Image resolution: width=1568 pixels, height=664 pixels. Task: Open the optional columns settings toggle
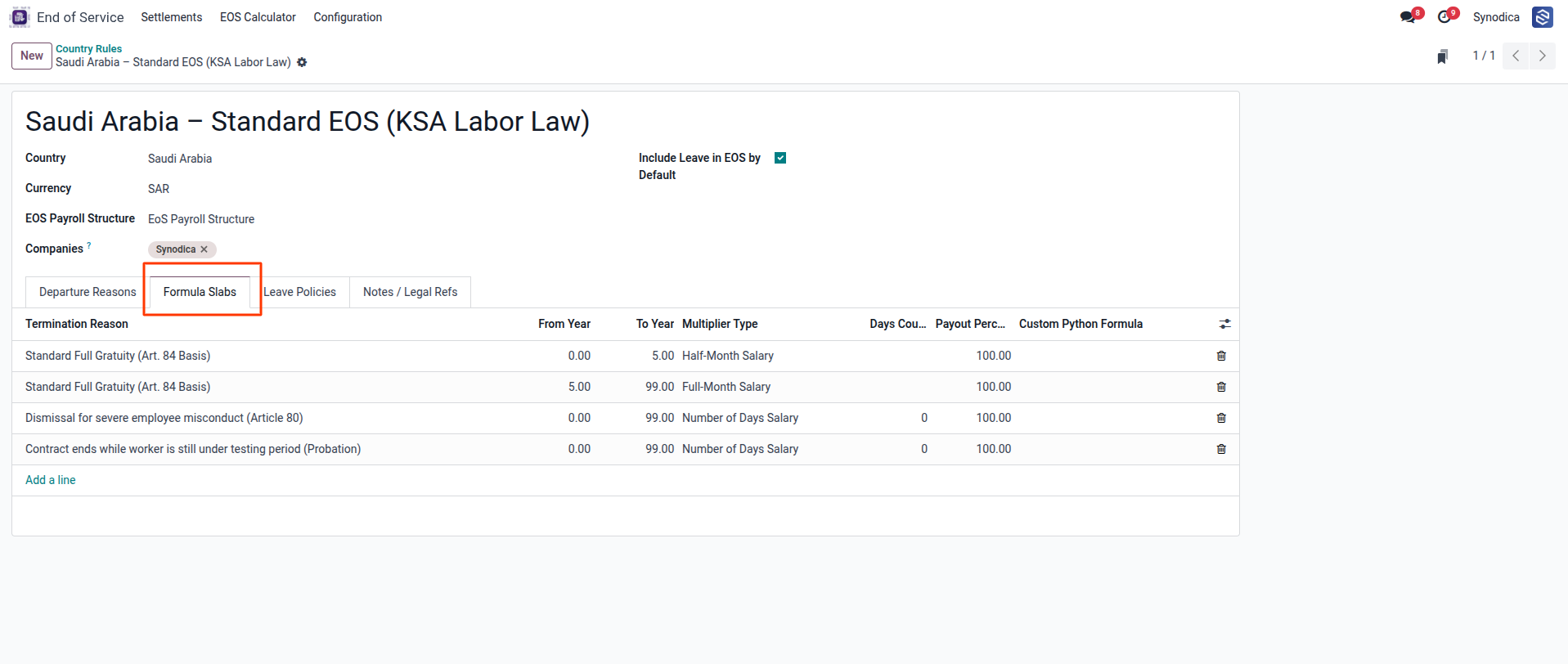pyautogui.click(x=1224, y=324)
